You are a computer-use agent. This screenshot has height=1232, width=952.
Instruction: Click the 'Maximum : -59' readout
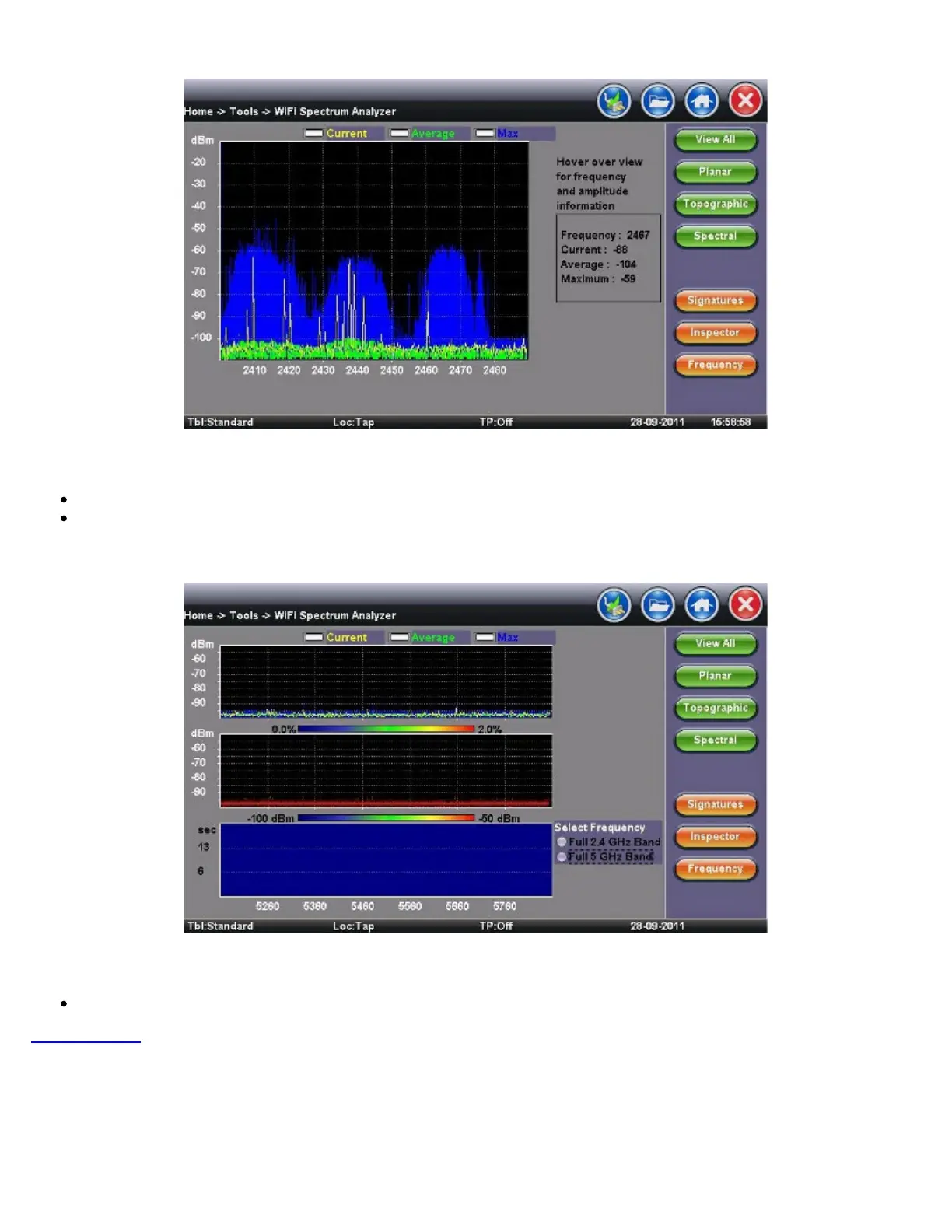click(598, 278)
